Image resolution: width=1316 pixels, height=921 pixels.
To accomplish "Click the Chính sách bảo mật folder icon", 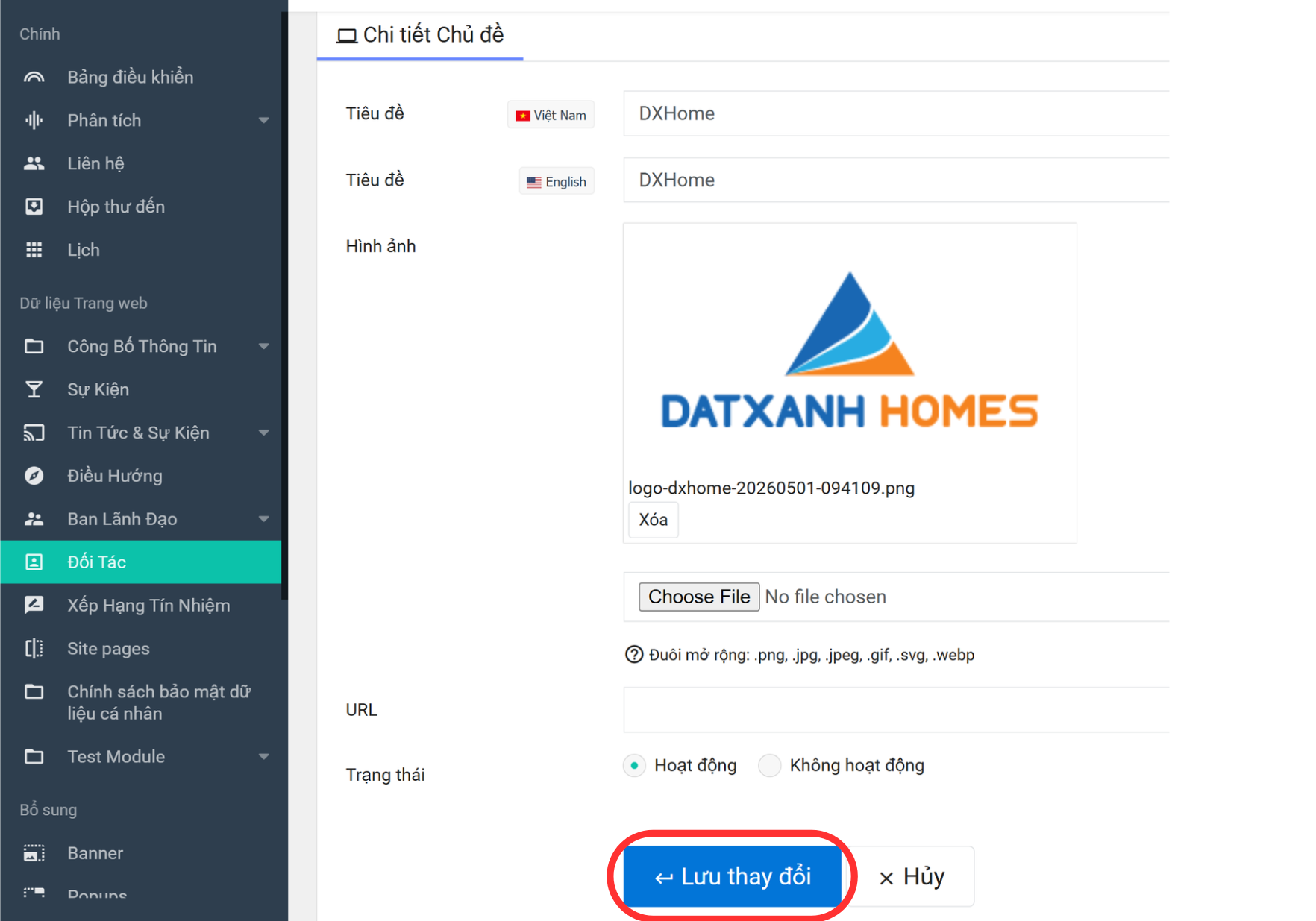I will point(34,691).
